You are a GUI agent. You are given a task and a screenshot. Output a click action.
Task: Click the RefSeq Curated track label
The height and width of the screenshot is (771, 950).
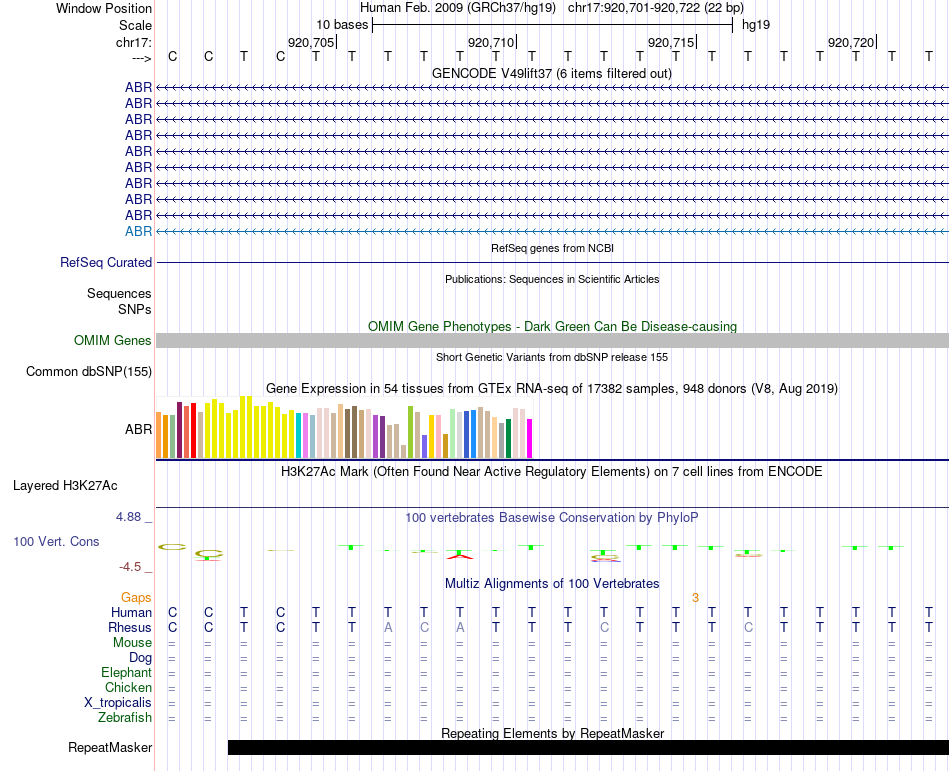tap(105, 262)
